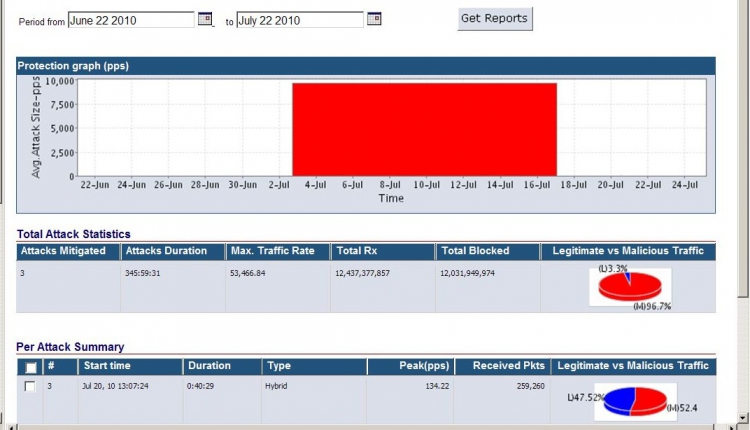Select the 134.22 peak value cell
This screenshot has height=430, width=750.
(x=437, y=386)
